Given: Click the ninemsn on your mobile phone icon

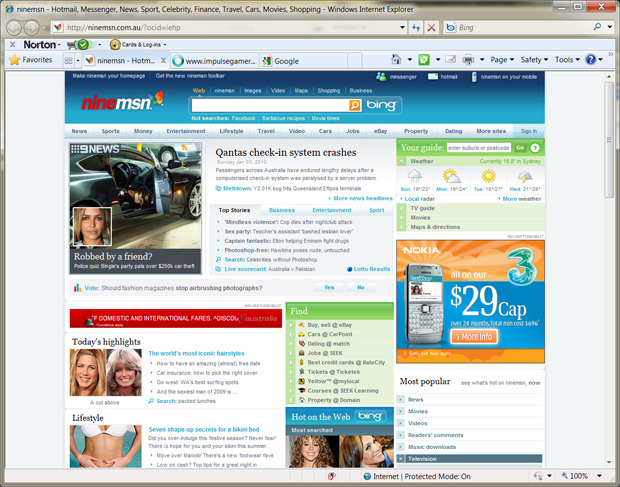Looking at the screenshot, I should [474, 77].
